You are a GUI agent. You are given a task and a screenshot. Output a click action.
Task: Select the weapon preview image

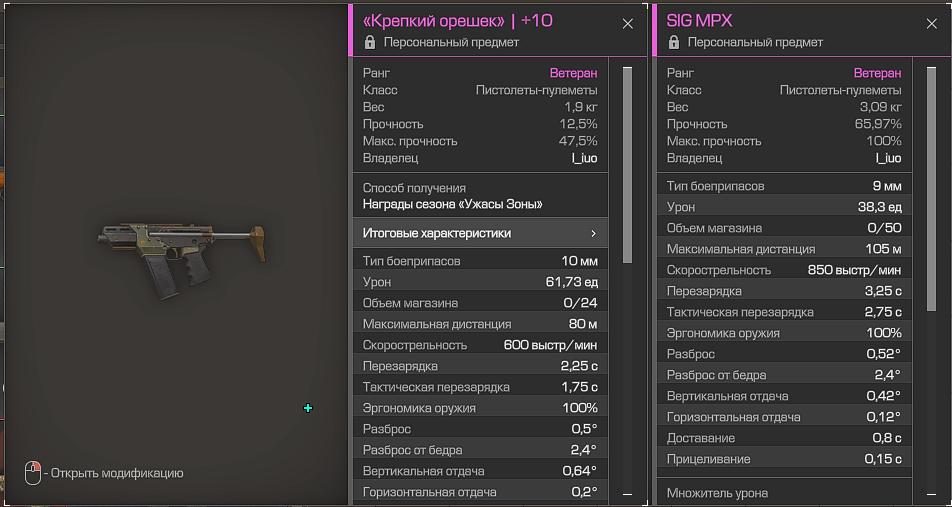click(182, 253)
